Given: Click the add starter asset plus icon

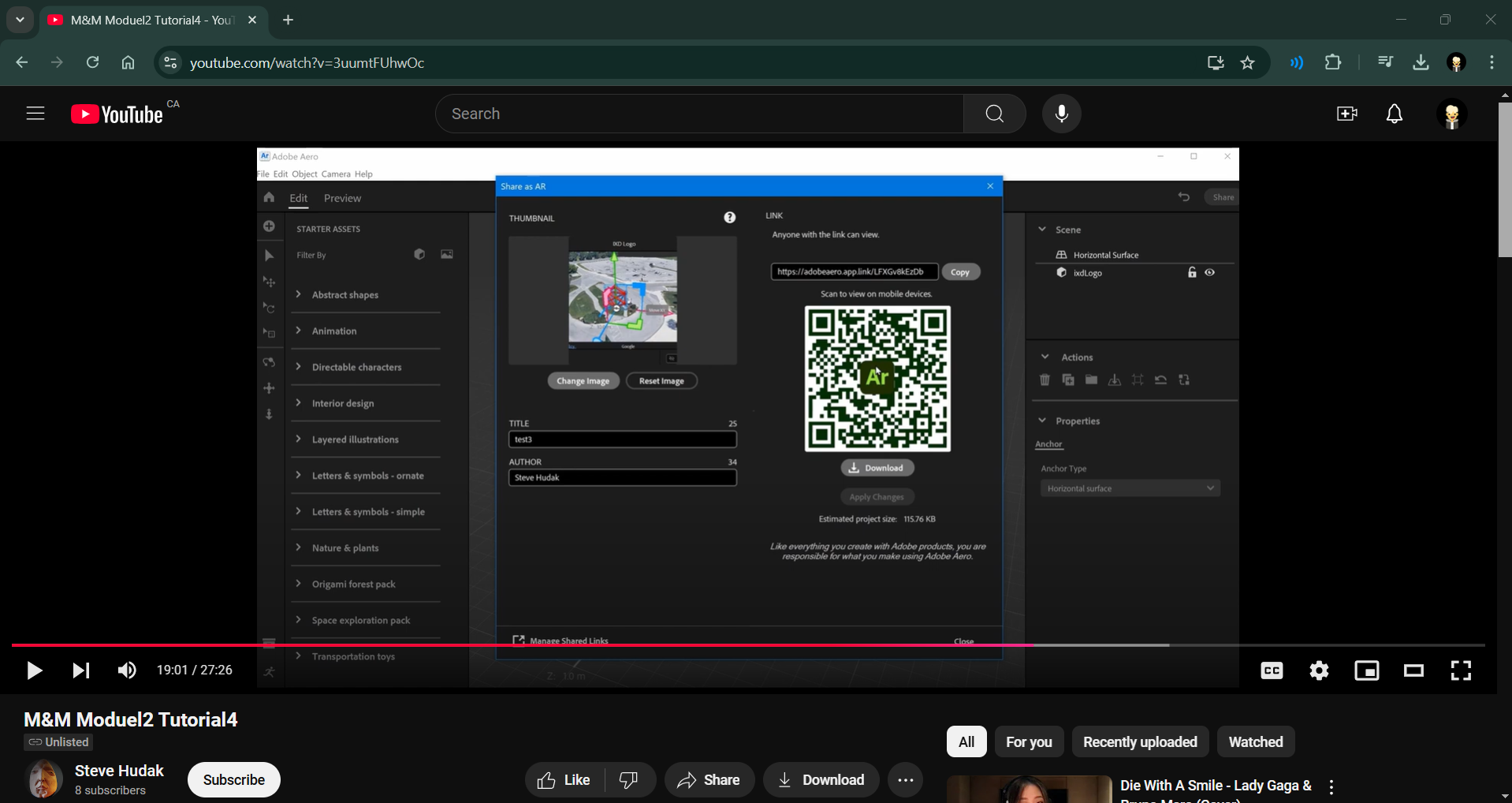Looking at the screenshot, I should click(x=269, y=226).
